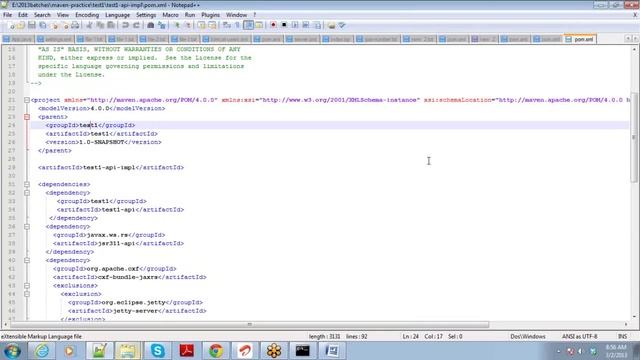Screen dimensions: 640x360
Task: Open the Language menu
Action: (x=117, y=15)
